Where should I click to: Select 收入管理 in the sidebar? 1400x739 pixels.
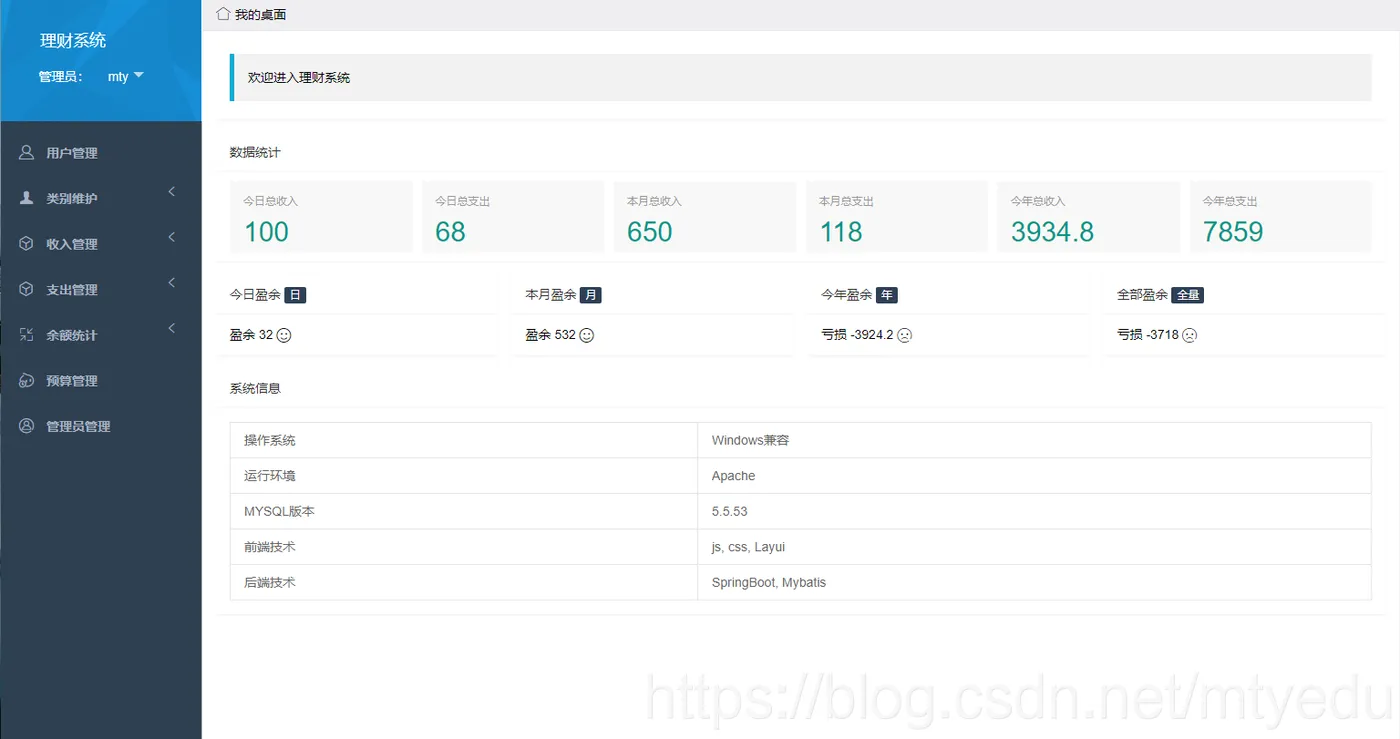(x=101, y=244)
